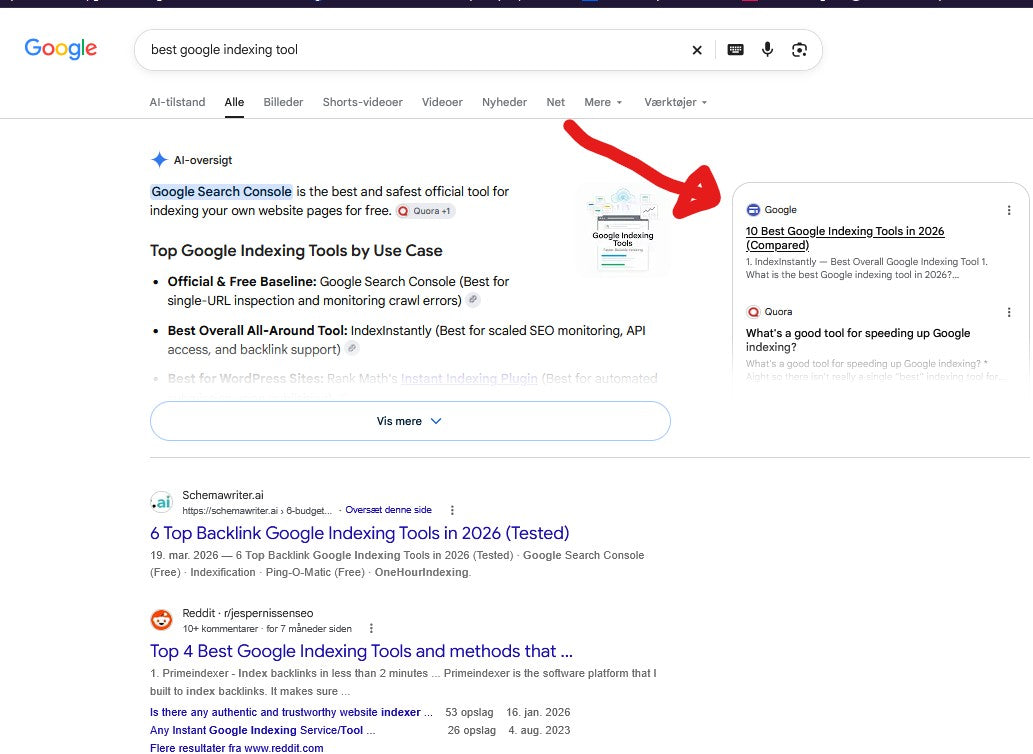The image size is (1033, 754).
Task: Open the on-screen keyboard icon
Action: [x=735, y=49]
